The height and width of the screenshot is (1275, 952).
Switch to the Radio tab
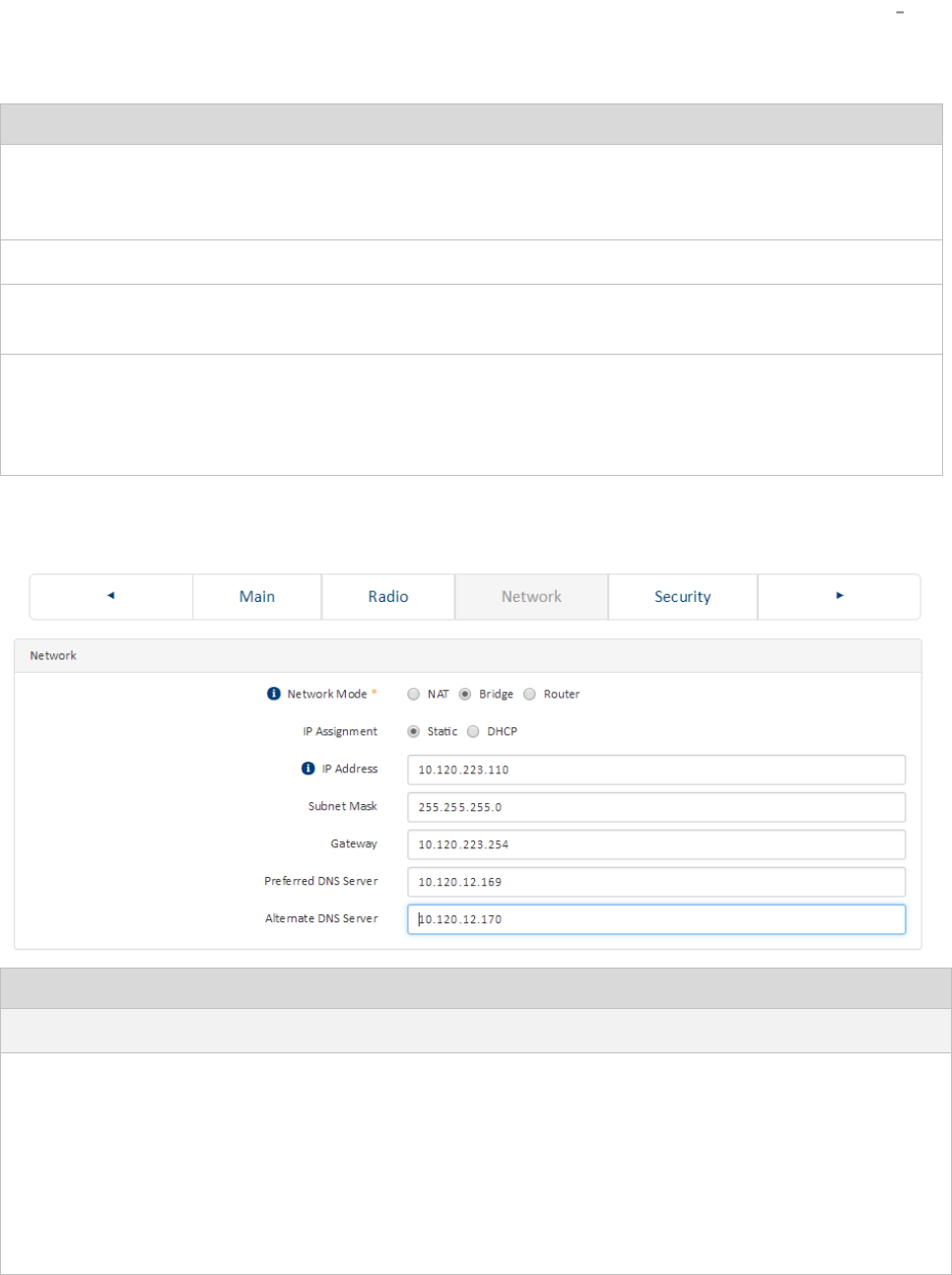point(388,597)
